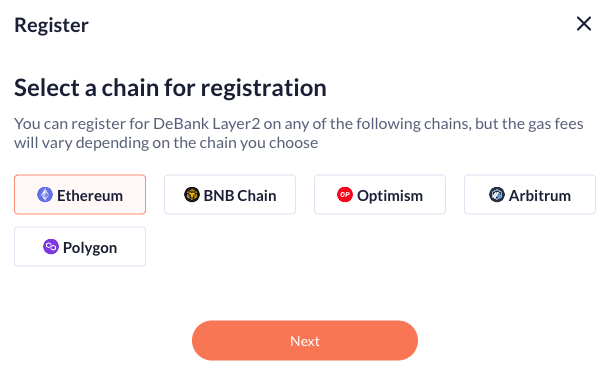Click the Arbitrum logo icon
The image size is (607, 387).
point(497,195)
